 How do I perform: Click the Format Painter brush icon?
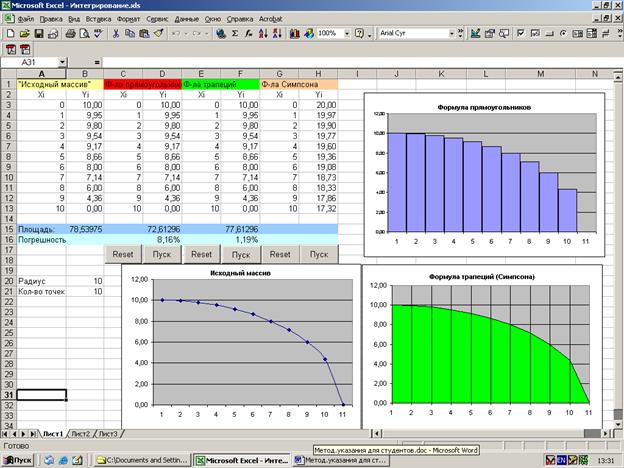tap(159, 33)
